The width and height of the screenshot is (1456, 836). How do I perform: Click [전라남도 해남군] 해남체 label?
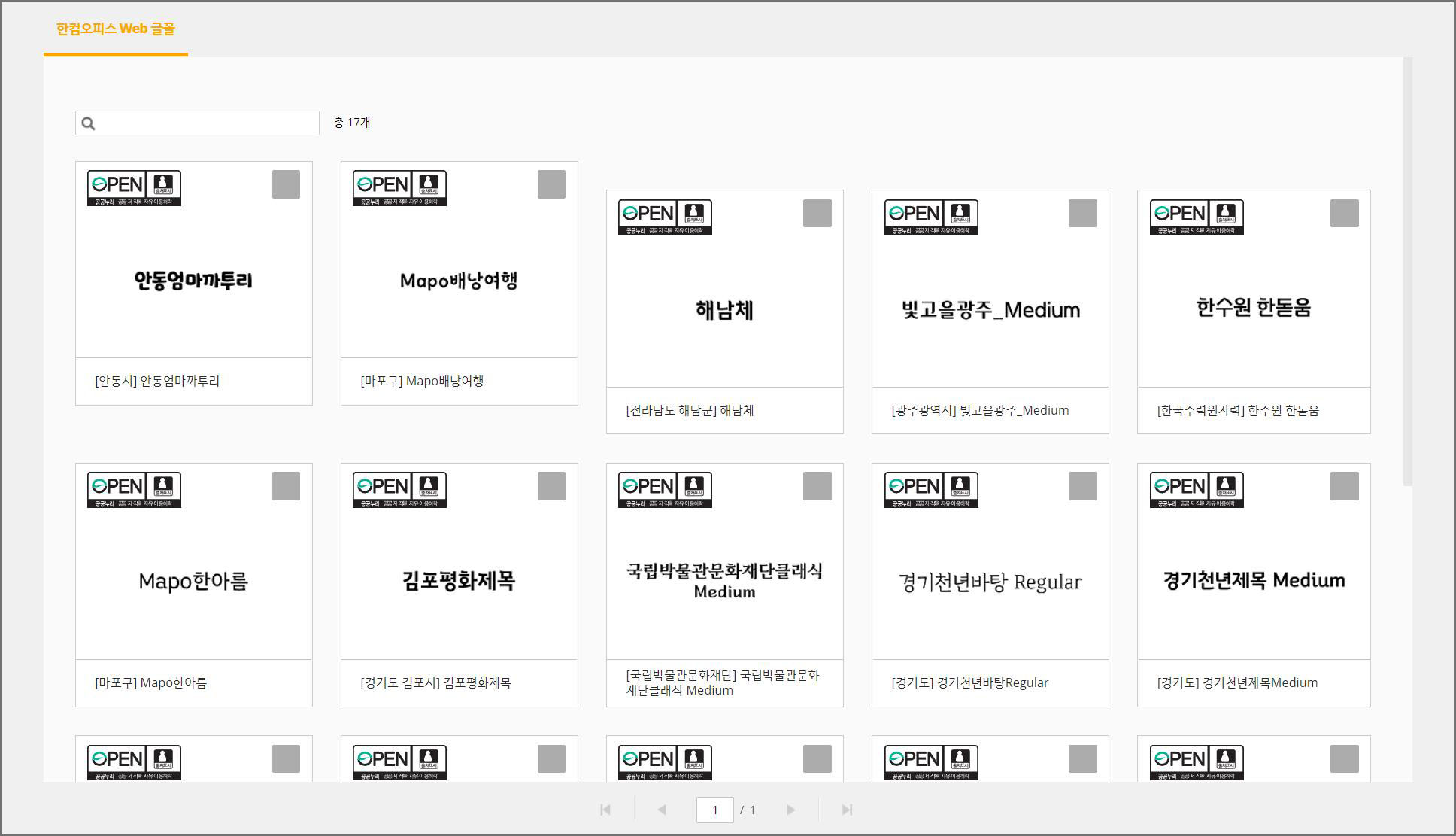[x=690, y=410]
